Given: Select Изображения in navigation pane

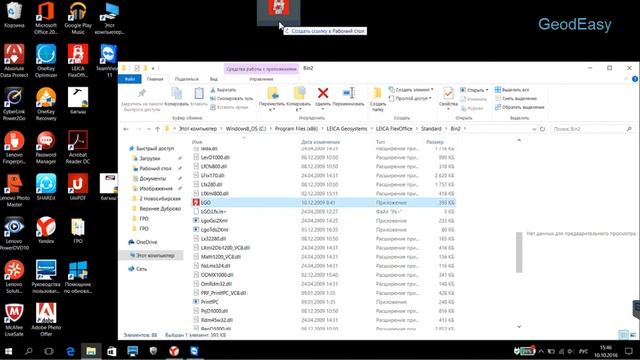Looking at the screenshot, I should (156, 189).
